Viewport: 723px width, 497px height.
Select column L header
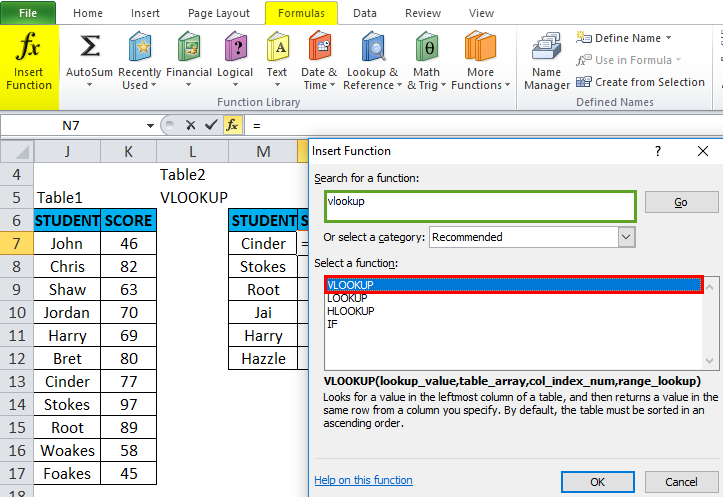coord(192,152)
